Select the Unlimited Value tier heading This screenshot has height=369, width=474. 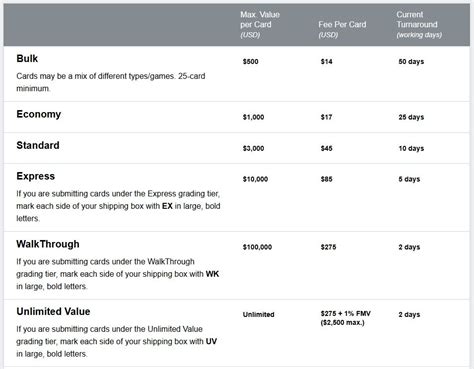tap(53, 312)
